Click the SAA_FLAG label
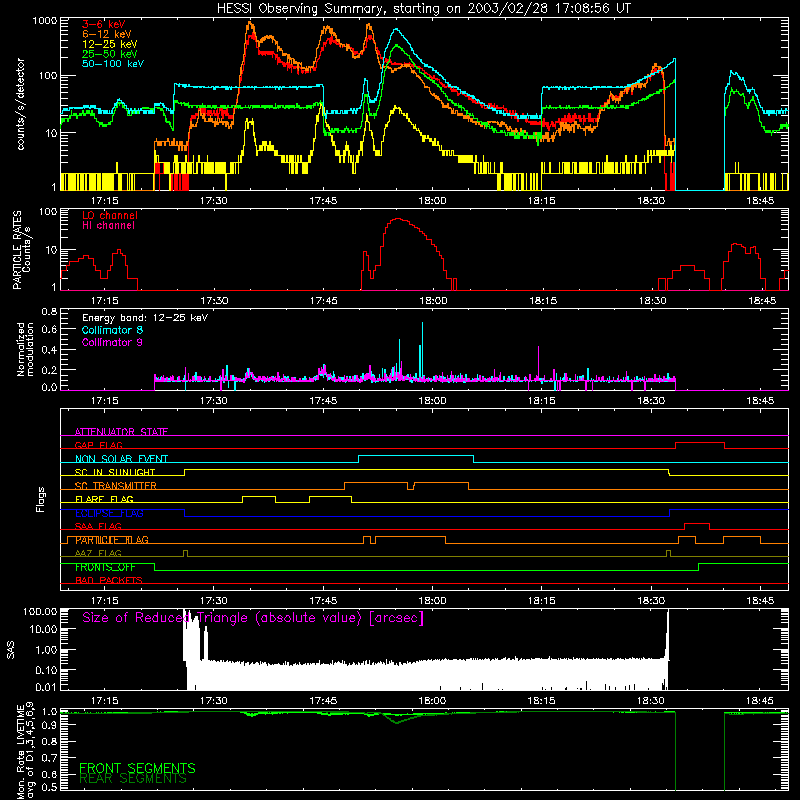800x800 pixels. coord(98,526)
